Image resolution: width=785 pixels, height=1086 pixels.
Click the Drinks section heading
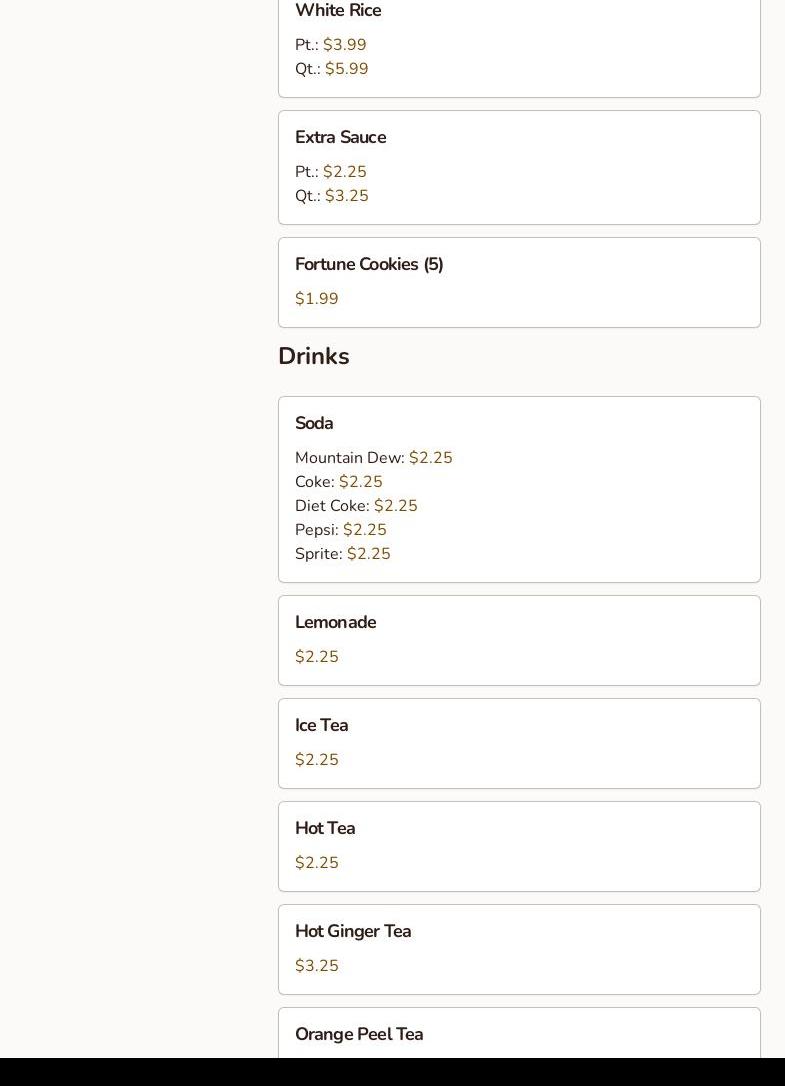point(313,357)
